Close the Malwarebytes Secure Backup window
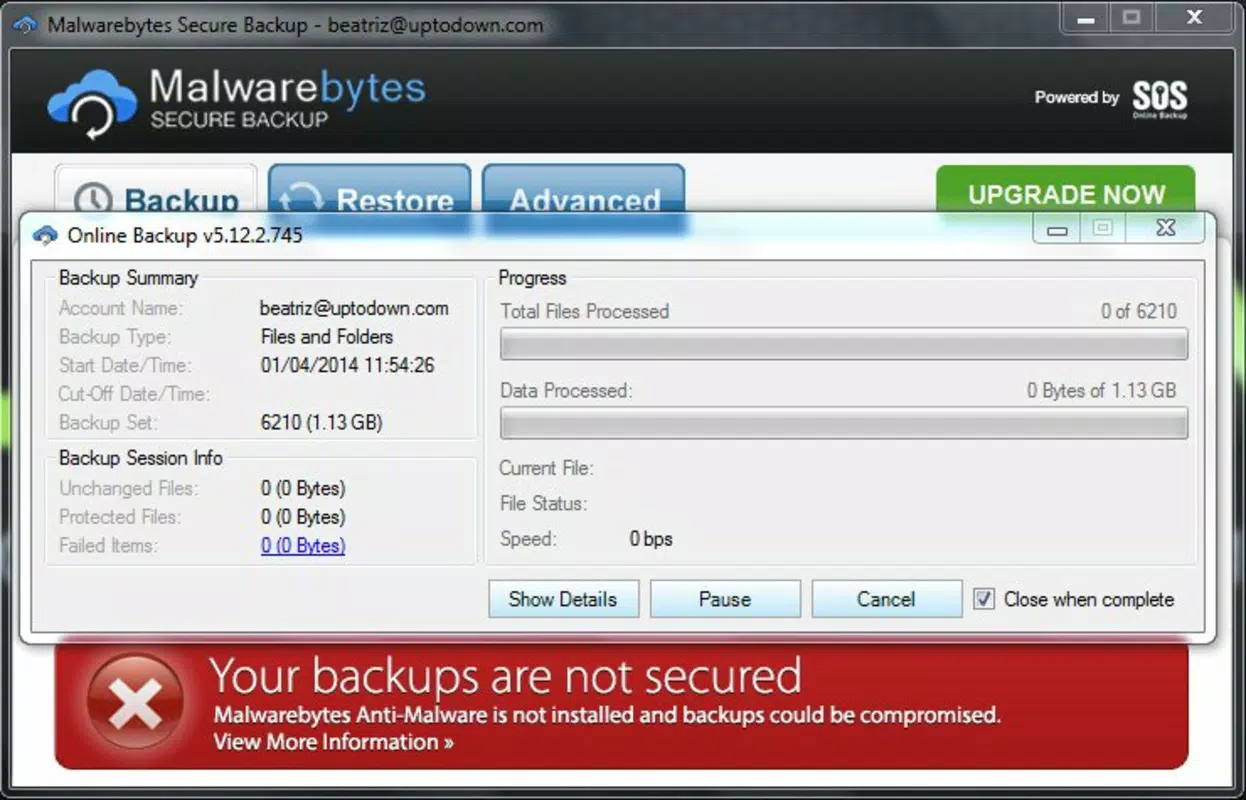The image size is (1246, 800). [1194, 17]
